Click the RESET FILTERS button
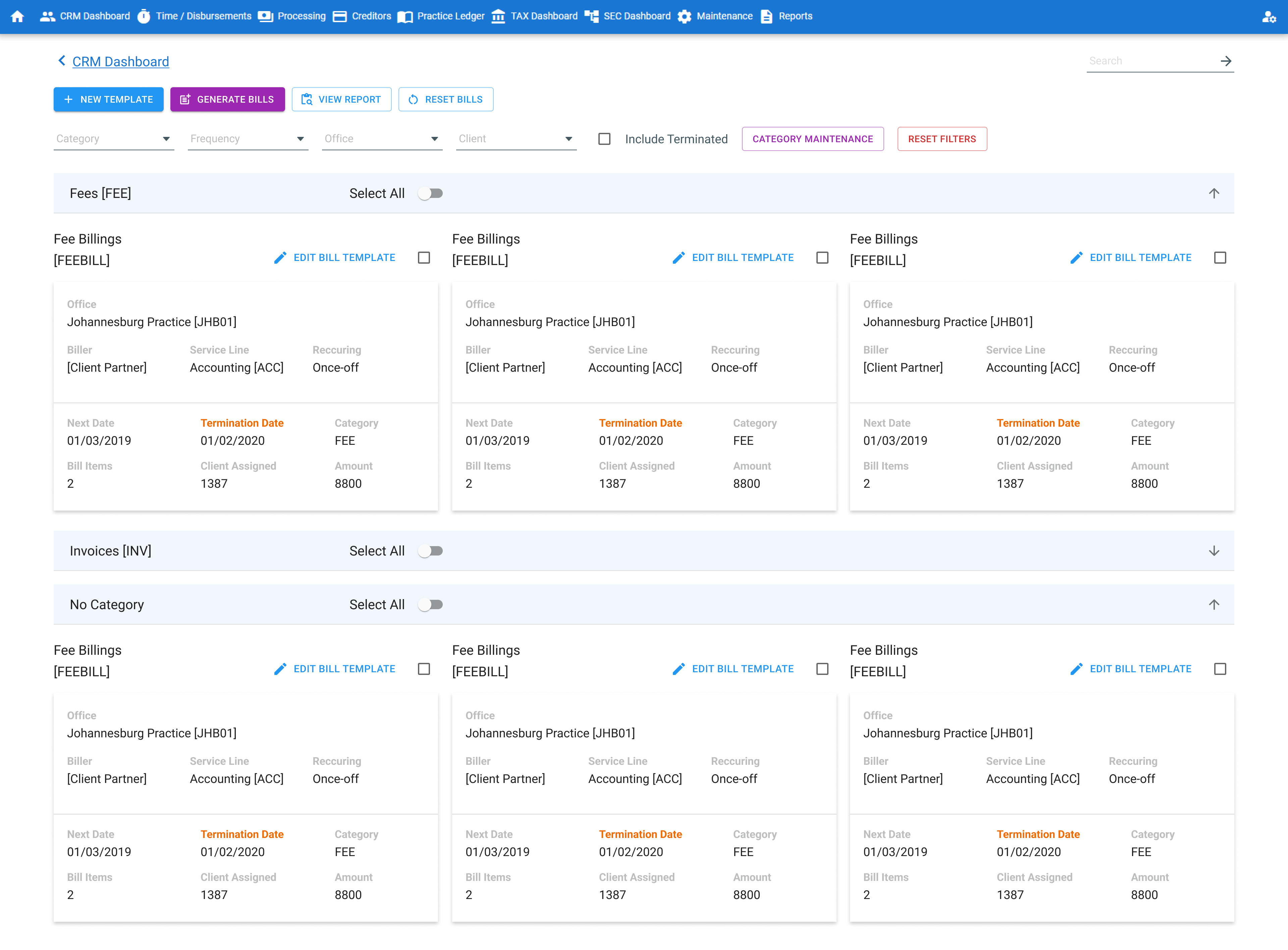Viewport: 1288px width, 950px height. (942, 139)
